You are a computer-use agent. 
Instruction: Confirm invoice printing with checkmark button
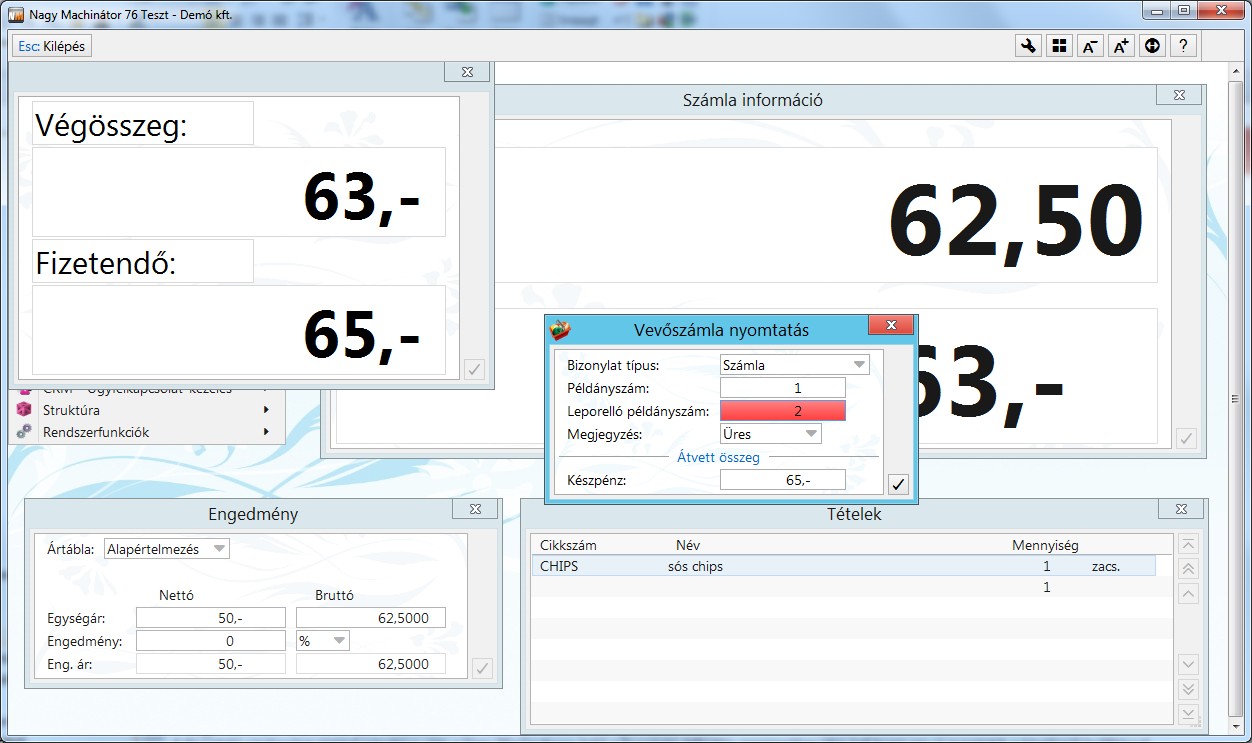898,485
